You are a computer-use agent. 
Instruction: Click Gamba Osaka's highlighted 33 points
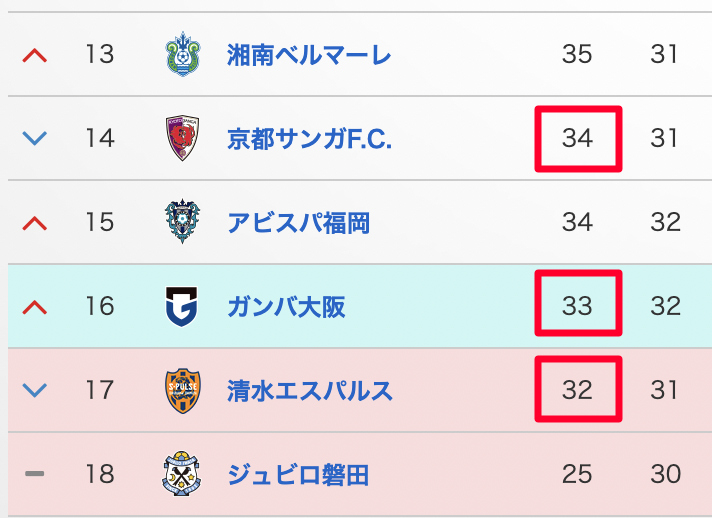[x=578, y=306]
